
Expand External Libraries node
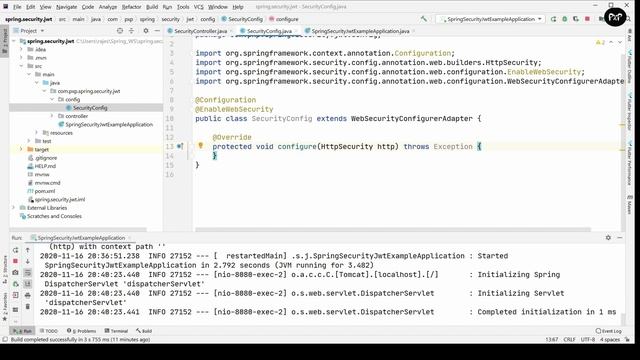14,208
